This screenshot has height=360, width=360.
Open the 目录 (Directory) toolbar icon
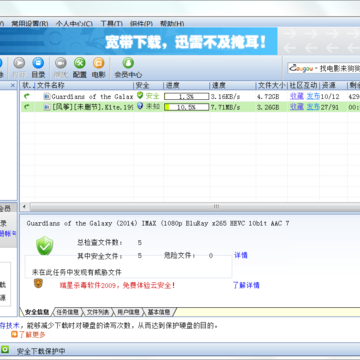click(x=38, y=68)
